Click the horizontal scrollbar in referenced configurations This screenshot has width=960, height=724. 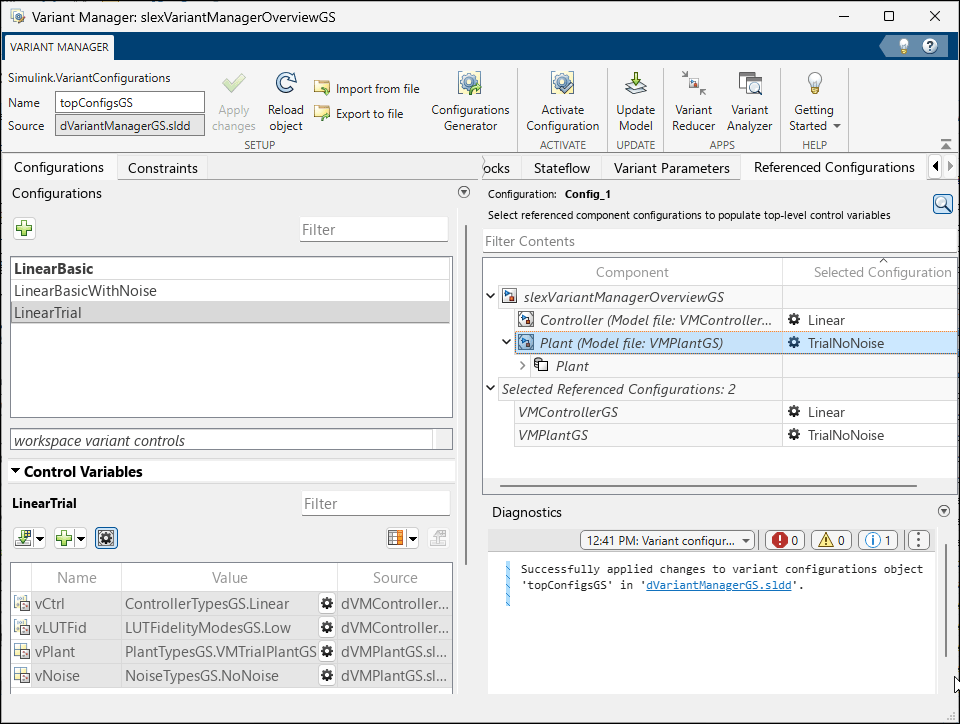[x=708, y=486]
